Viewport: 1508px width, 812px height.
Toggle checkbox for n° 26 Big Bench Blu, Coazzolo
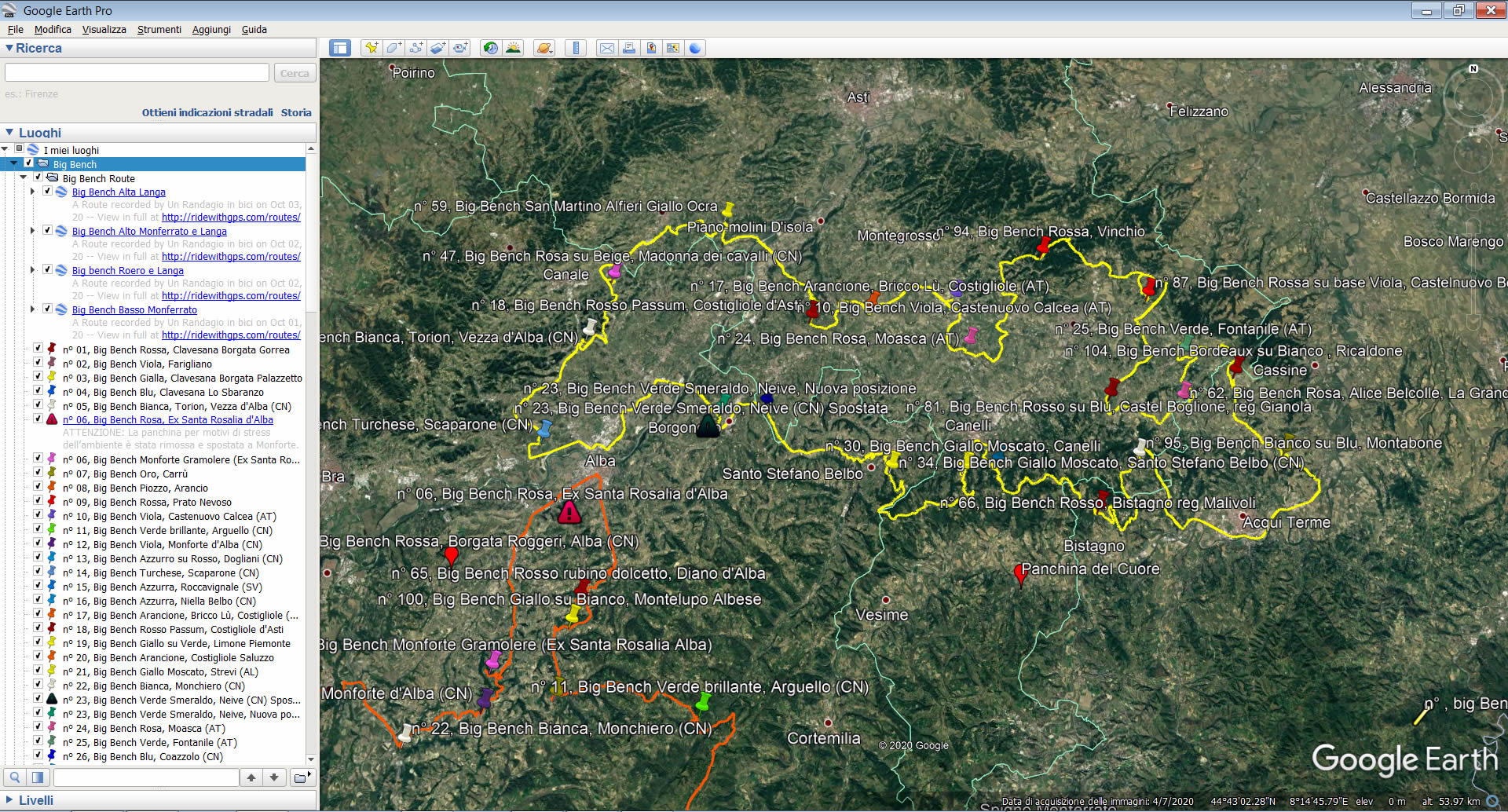point(38,755)
